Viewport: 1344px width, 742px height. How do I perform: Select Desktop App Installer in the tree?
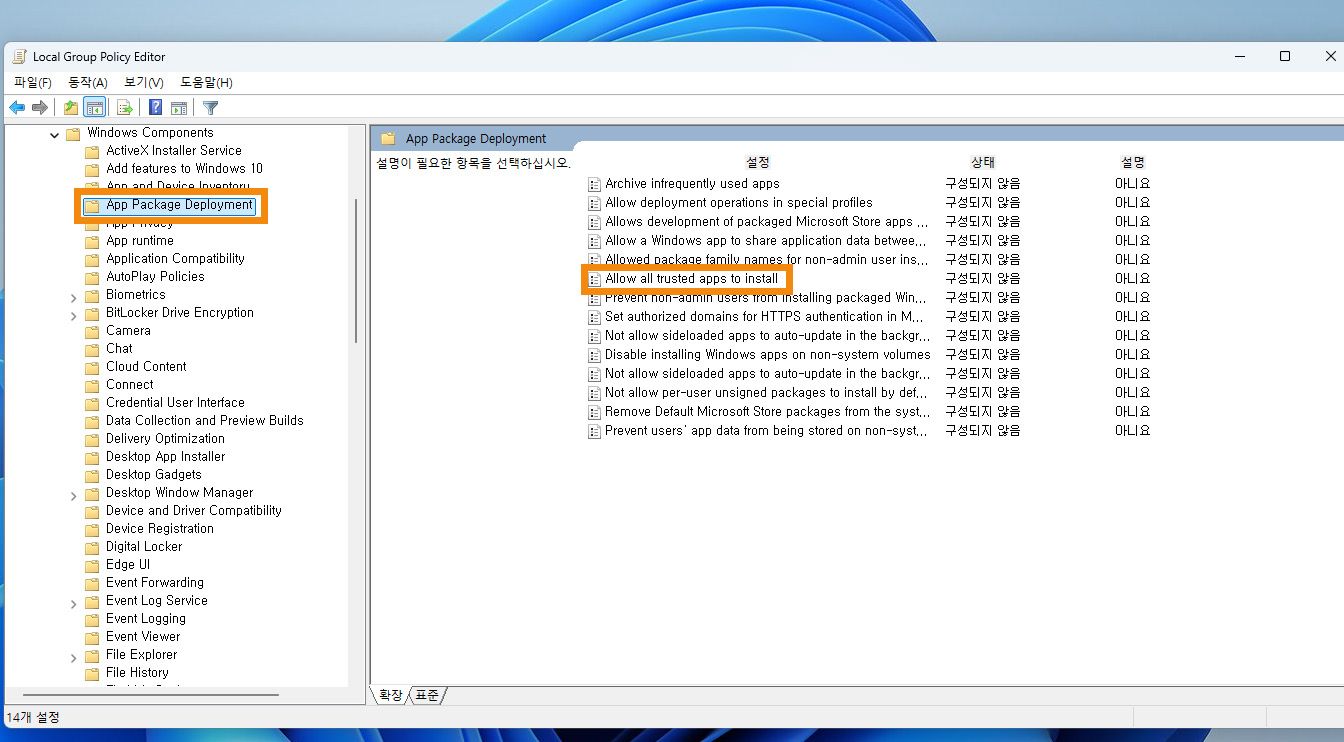pos(165,457)
